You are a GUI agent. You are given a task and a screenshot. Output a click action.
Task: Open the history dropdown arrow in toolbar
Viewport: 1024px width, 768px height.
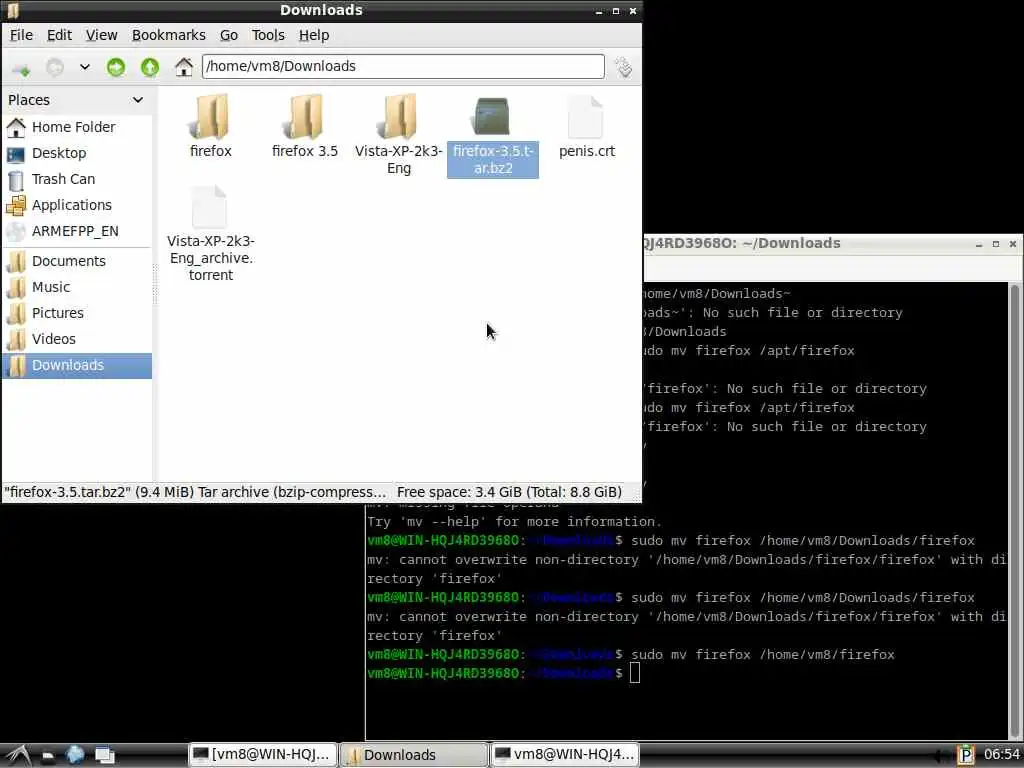[85, 67]
